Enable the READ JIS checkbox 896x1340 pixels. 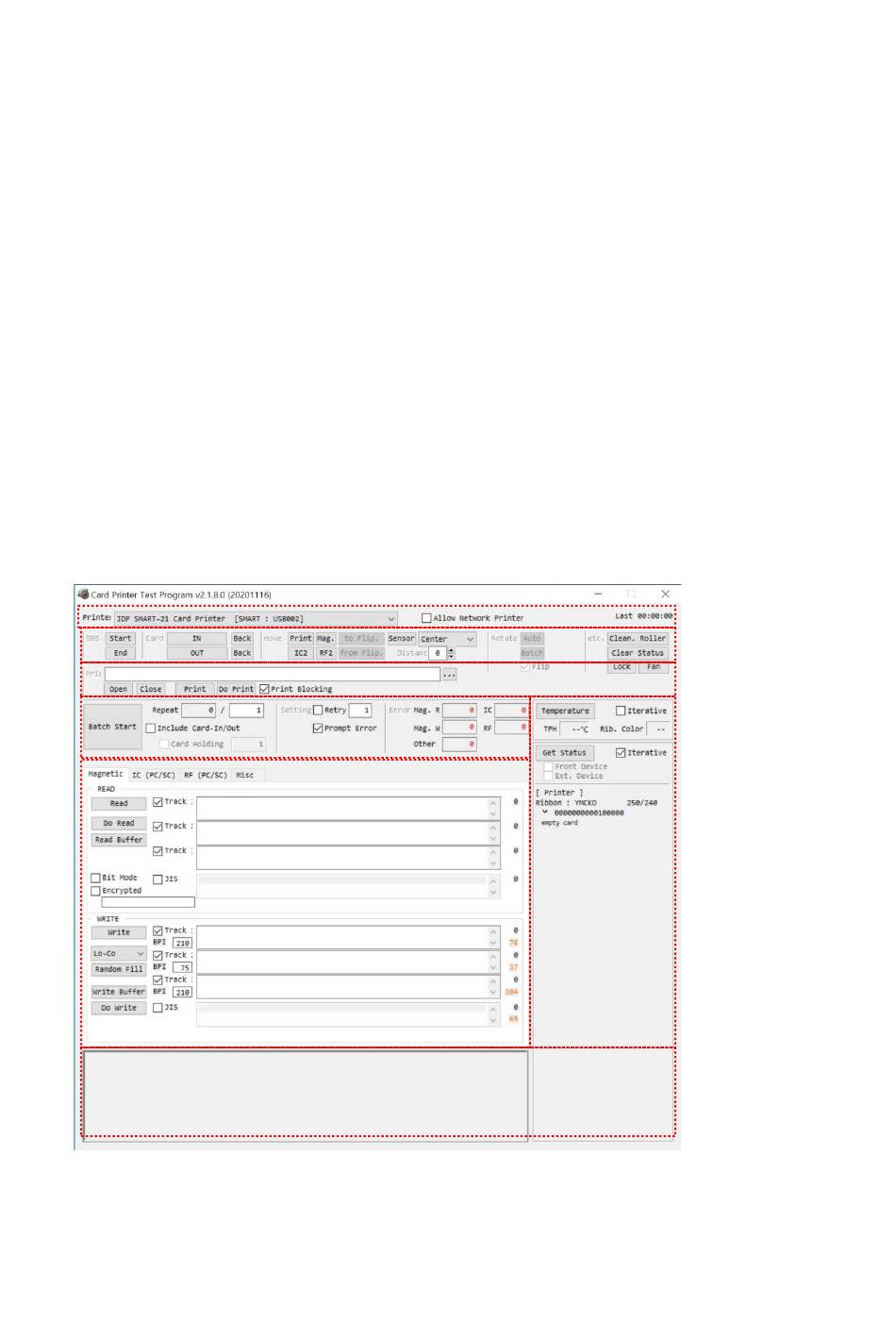pyautogui.click(x=158, y=879)
